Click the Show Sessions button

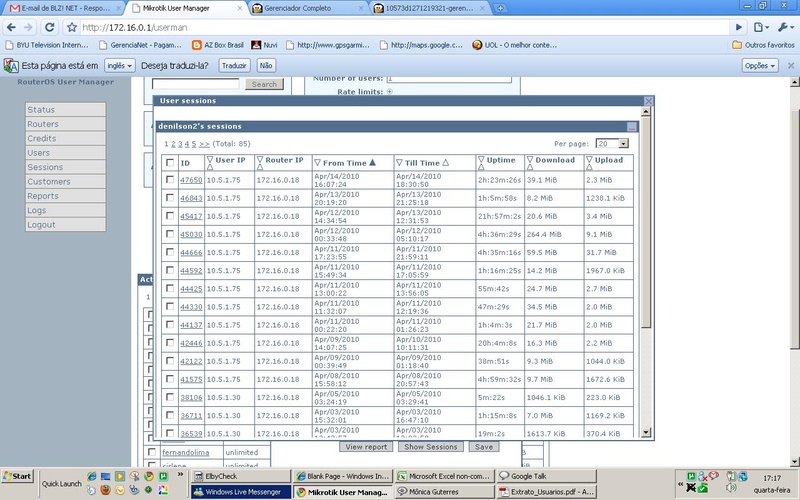[431, 447]
